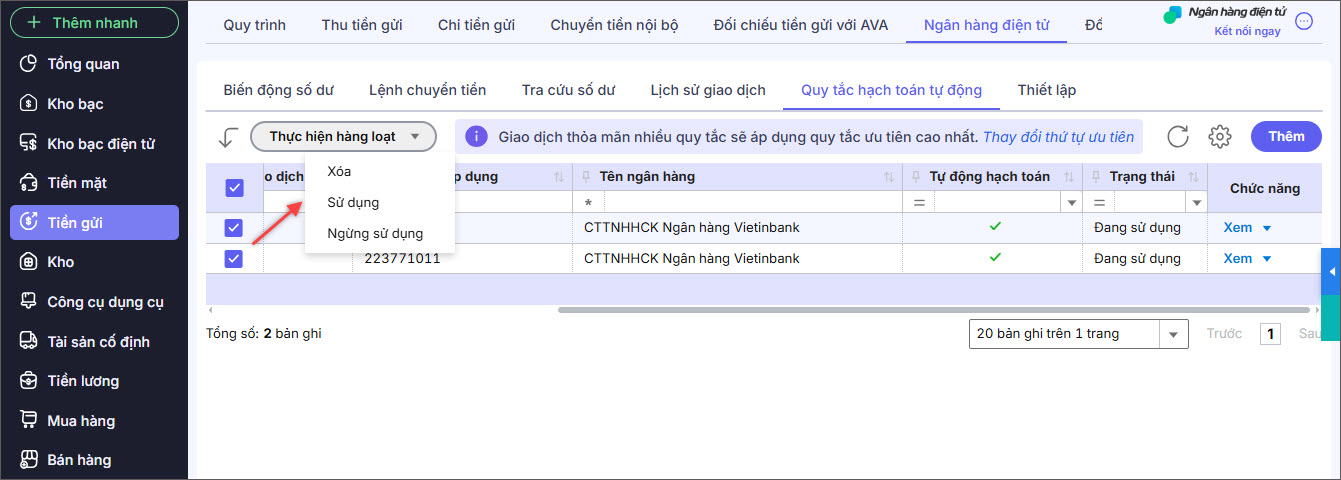The height and width of the screenshot is (480, 1341).
Task: Click the Thêm button
Action: 1286,137
